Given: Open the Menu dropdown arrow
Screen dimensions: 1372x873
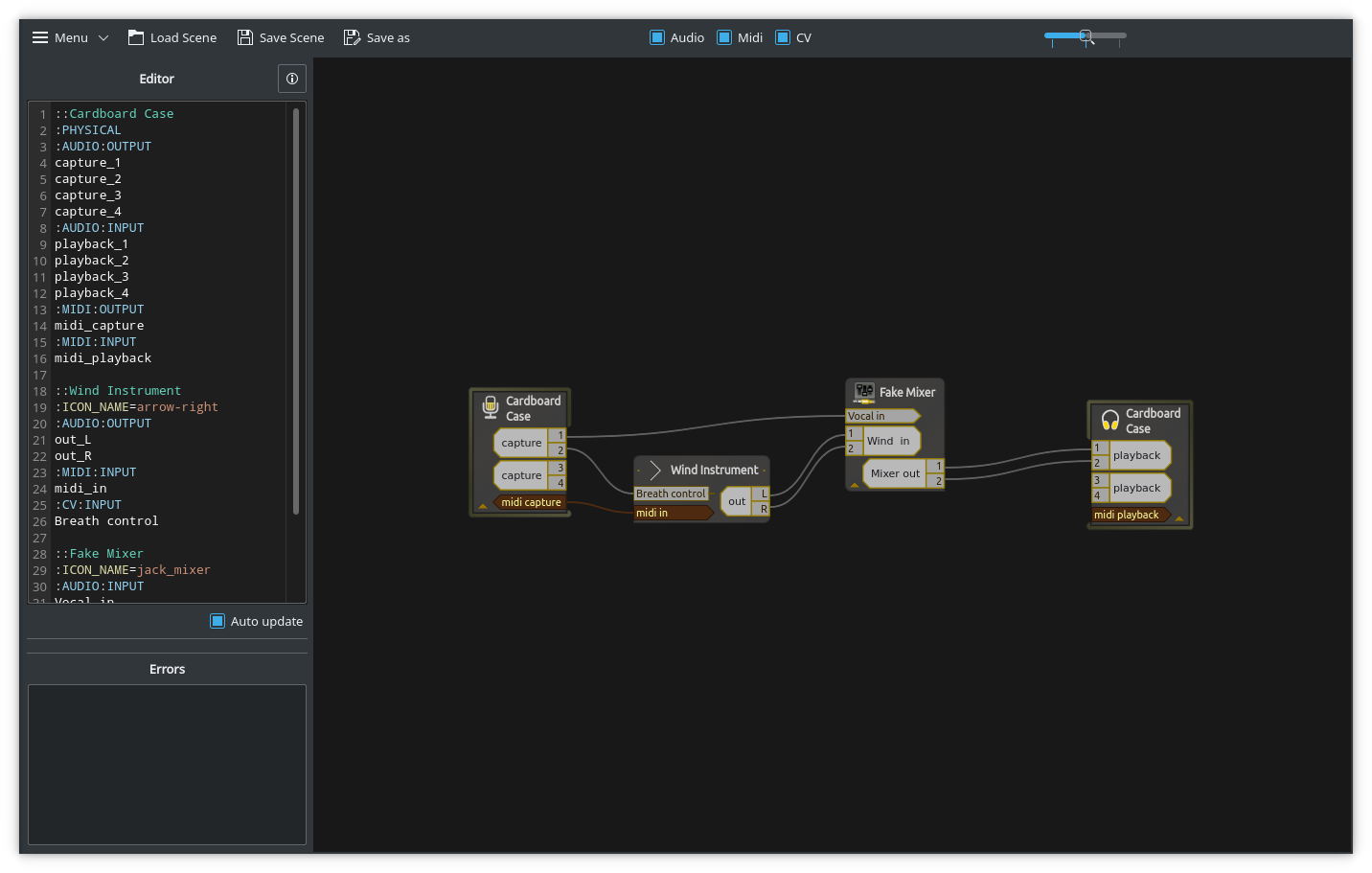Looking at the screenshot, I should [103, 38].
